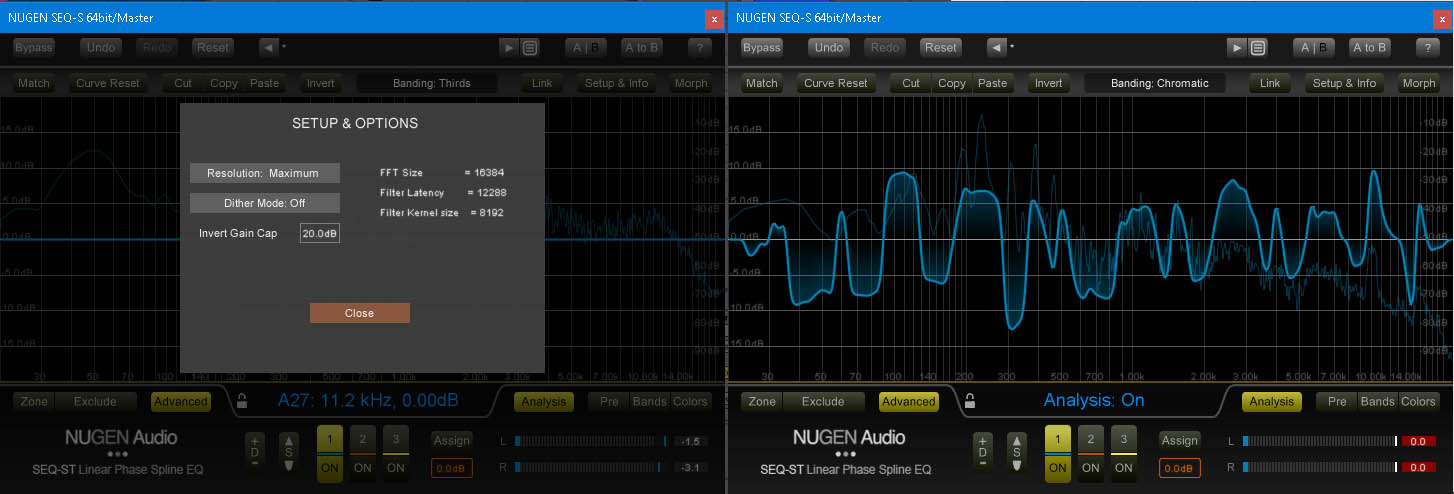Click Curve Reset in right window
Viewport: 1454px width, 494px height.
(836, 83)
